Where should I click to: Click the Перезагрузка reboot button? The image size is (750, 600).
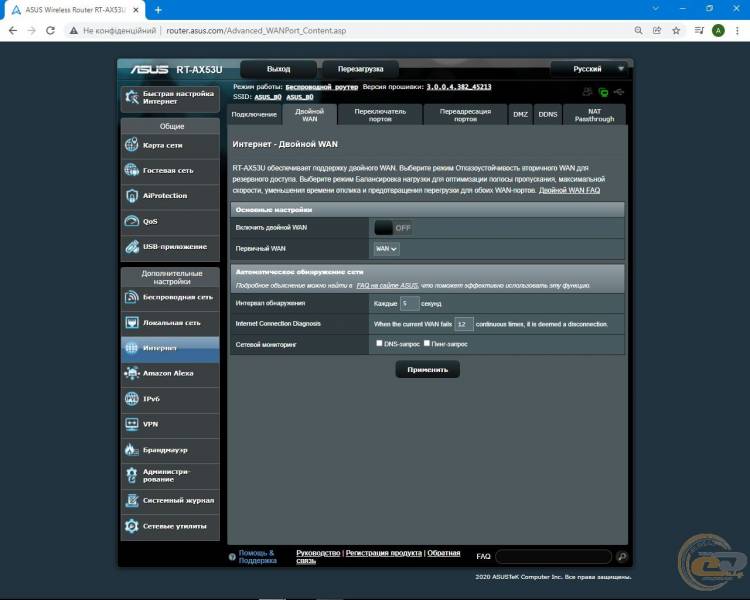point(360,69)
